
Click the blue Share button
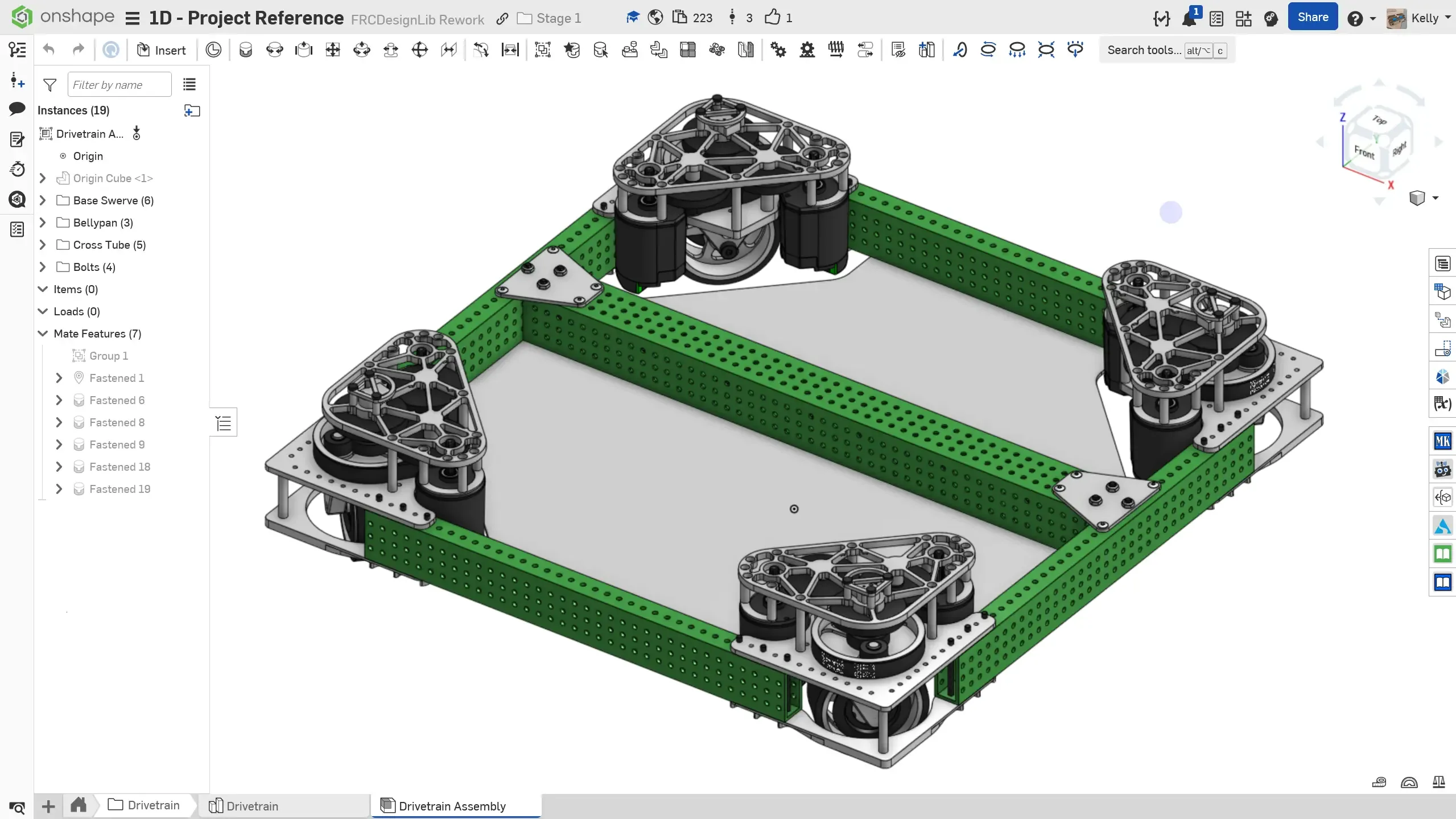[1312, 17]
